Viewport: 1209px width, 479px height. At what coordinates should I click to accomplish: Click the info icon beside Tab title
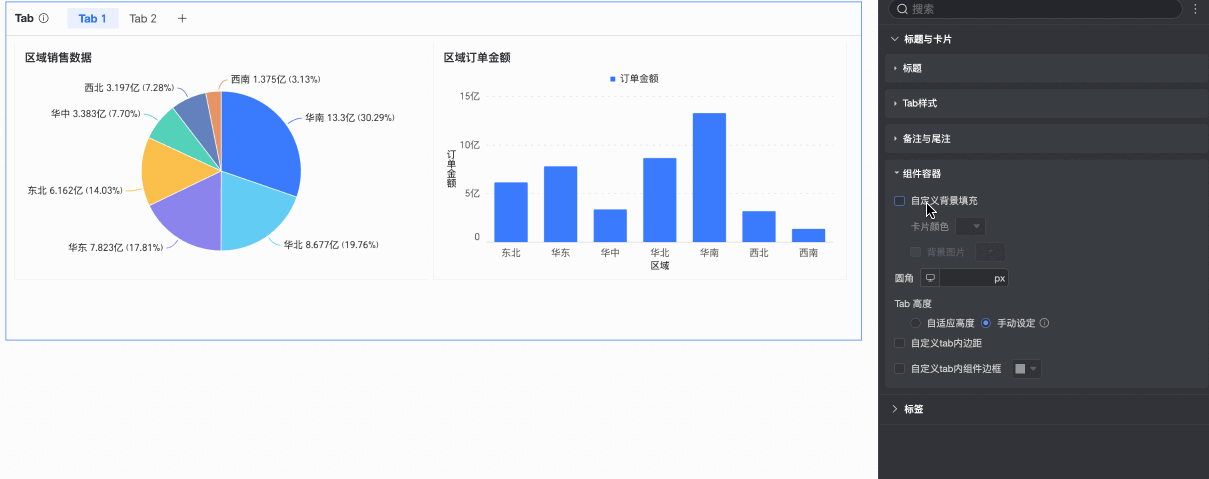[44, 18]
